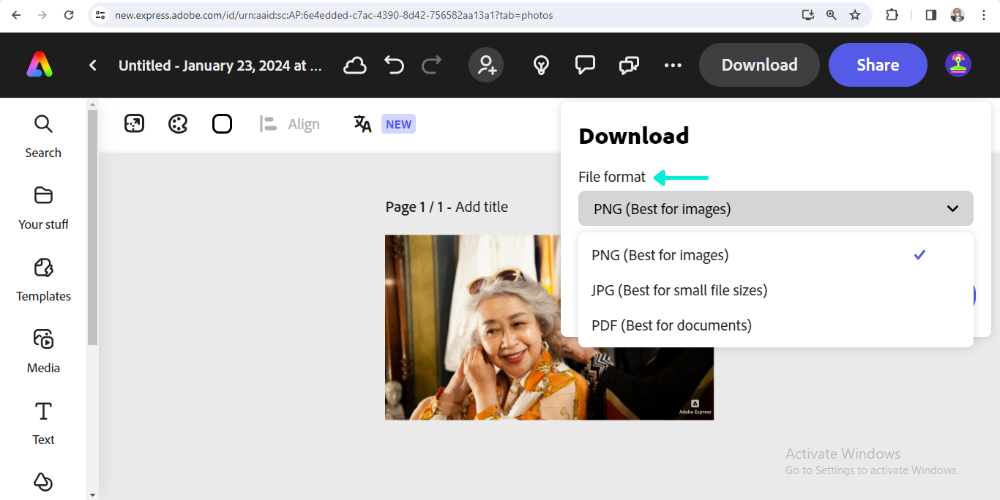The height and width of the screenshot is (500, 1000).
Task: Open Search in the left sidebar
Action: click(43, 136)
